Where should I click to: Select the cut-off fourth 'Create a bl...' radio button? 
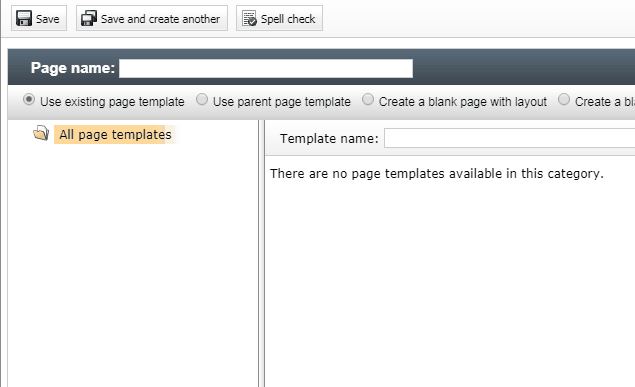[x=564, y=100]
